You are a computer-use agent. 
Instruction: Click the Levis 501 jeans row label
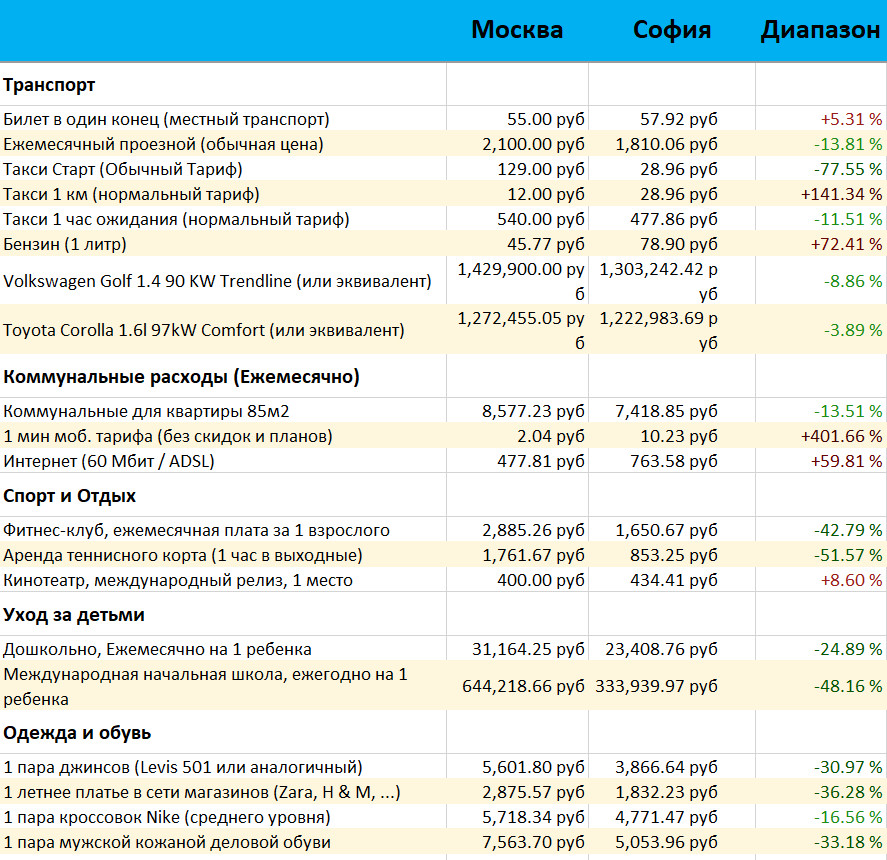(x=183, y=768)
